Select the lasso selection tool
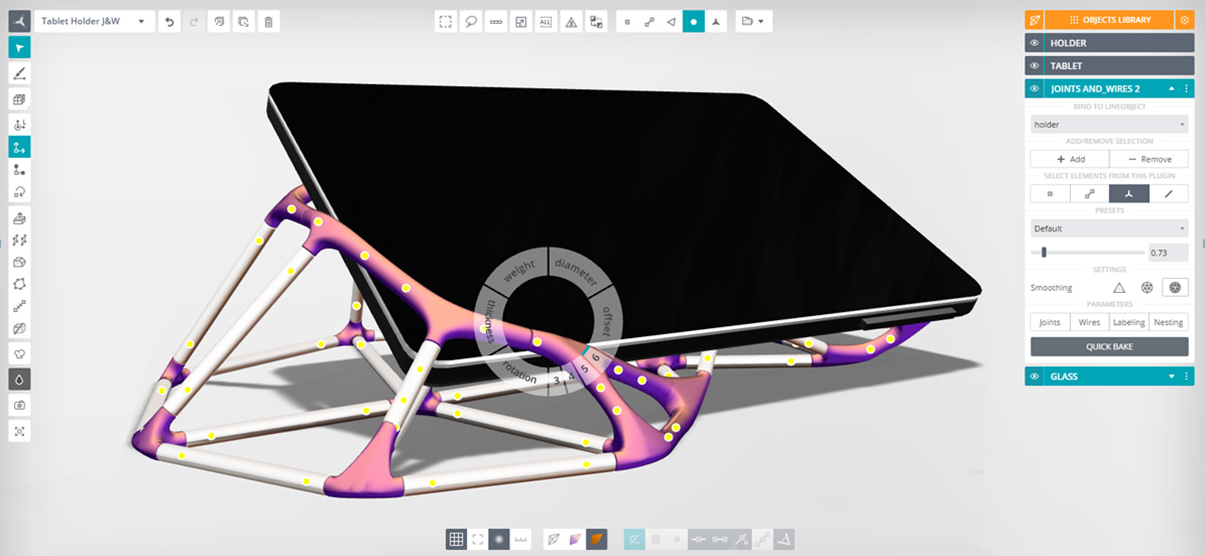The image size is (1205, 556). [x=470, y=21]
